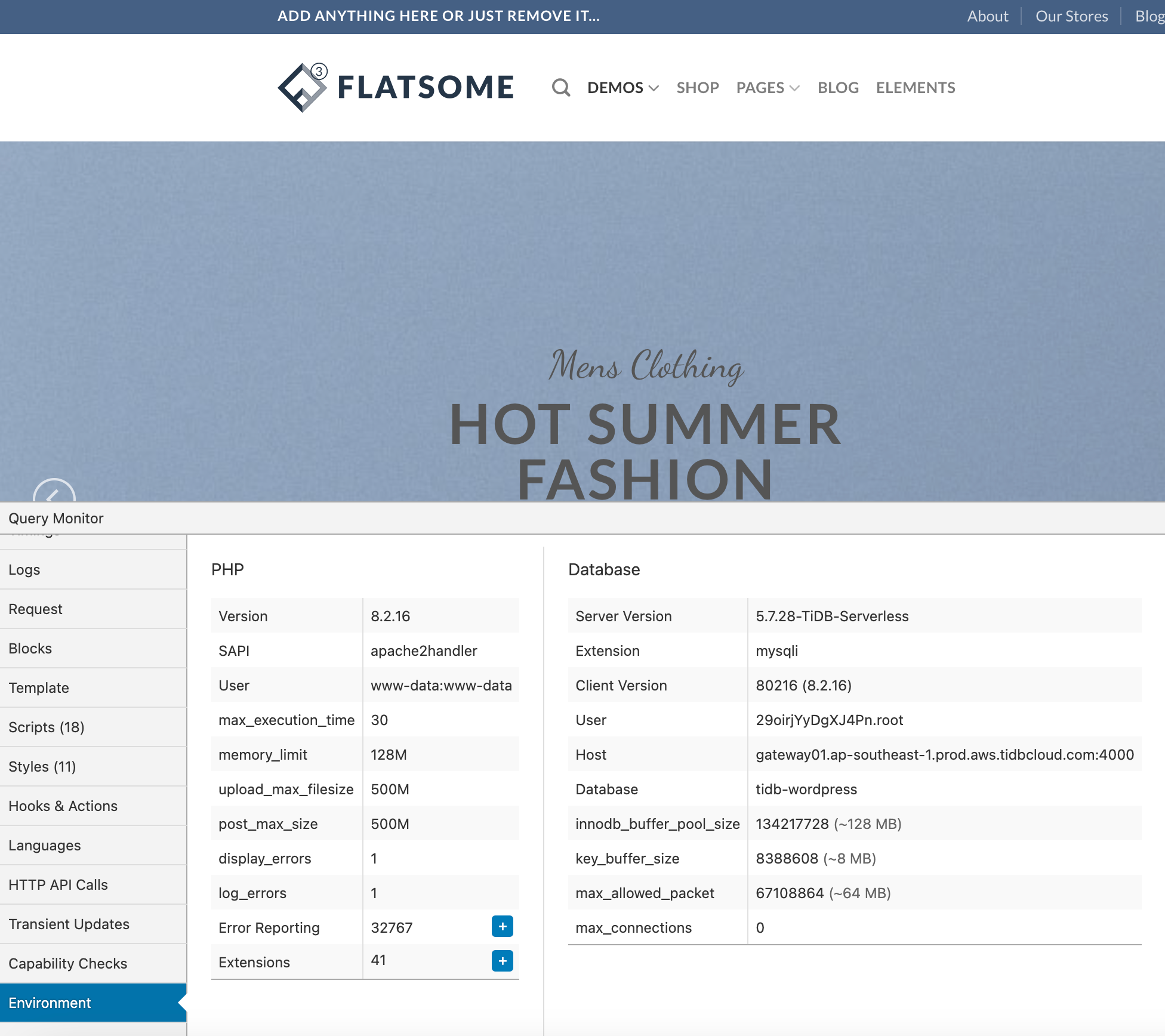Expand the Error Reporting plus button

pyautogui.click(x=503, y=926)
